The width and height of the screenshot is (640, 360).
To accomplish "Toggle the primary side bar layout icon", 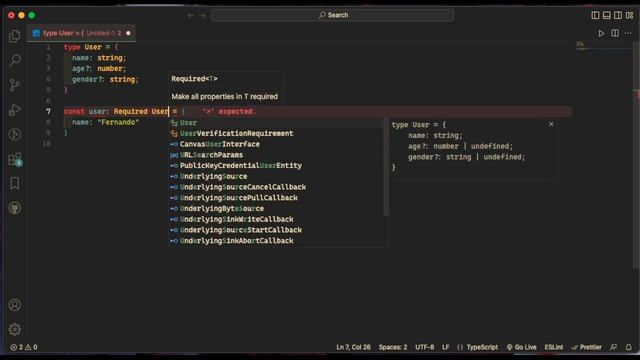I will [595, 15].
